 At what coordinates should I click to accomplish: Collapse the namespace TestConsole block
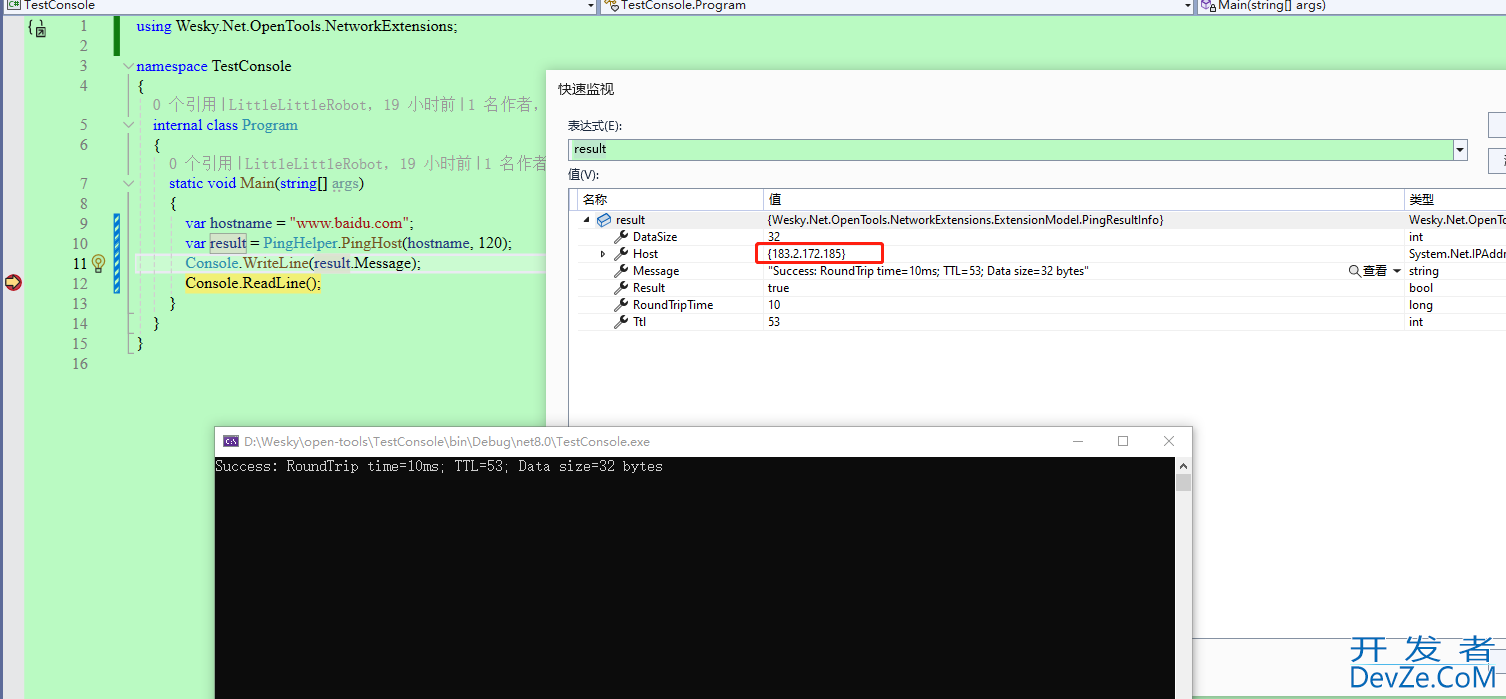click(x=127, y=67)
